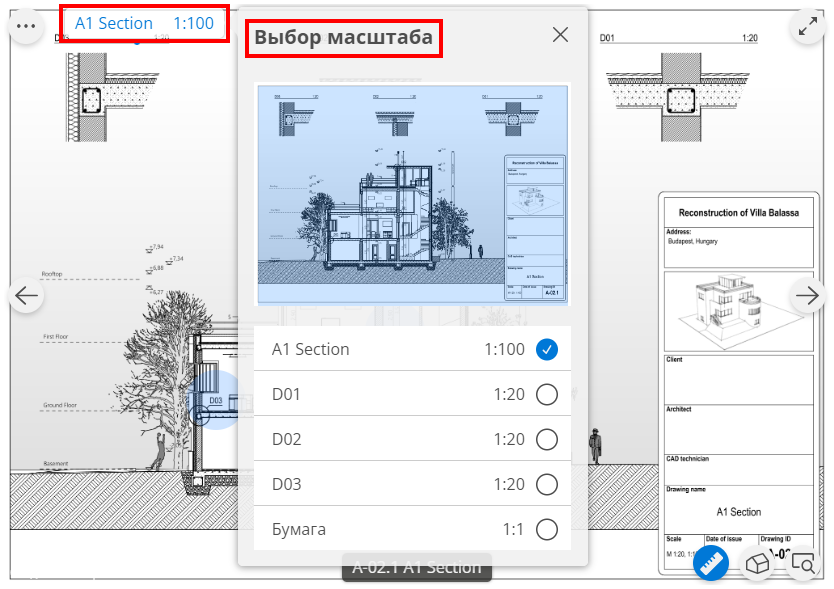Select A1 Section 1:100 radio option

tap(547, 350)
